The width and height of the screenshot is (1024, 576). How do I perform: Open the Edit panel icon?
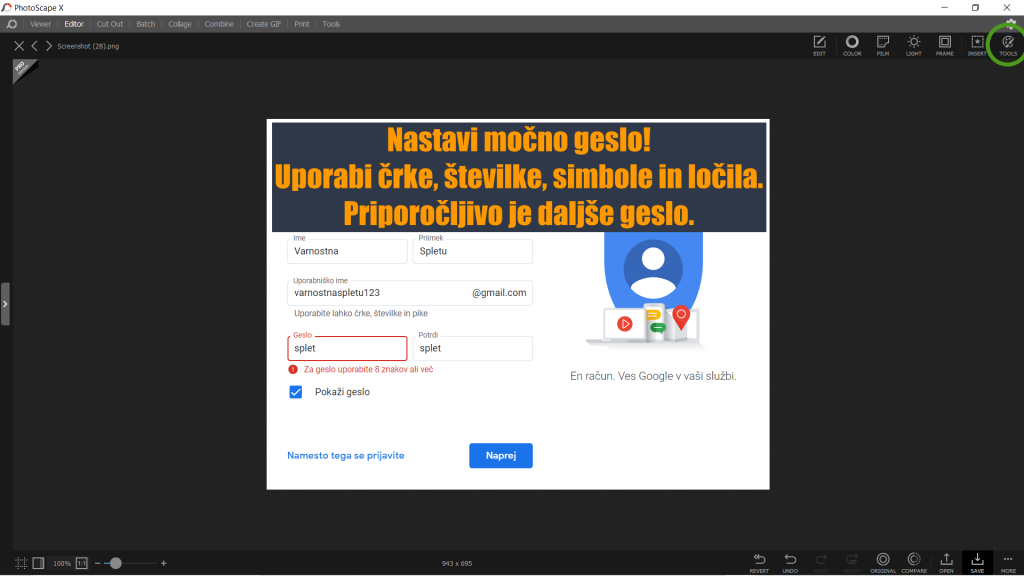pyautogui.click(x=819, y=45)
